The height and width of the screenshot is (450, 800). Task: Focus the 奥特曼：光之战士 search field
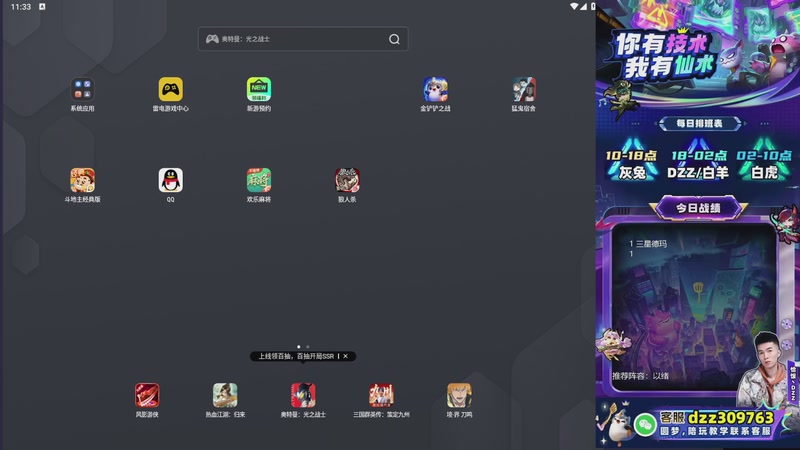click(x=303, y=39)
